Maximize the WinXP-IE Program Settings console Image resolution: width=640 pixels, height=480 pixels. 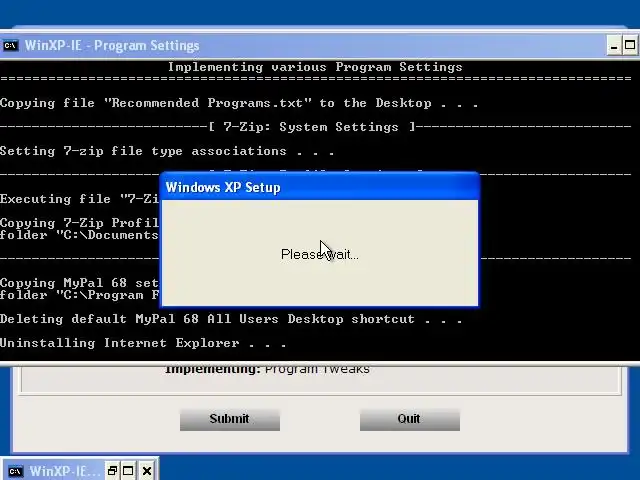(x=630, y=45)
